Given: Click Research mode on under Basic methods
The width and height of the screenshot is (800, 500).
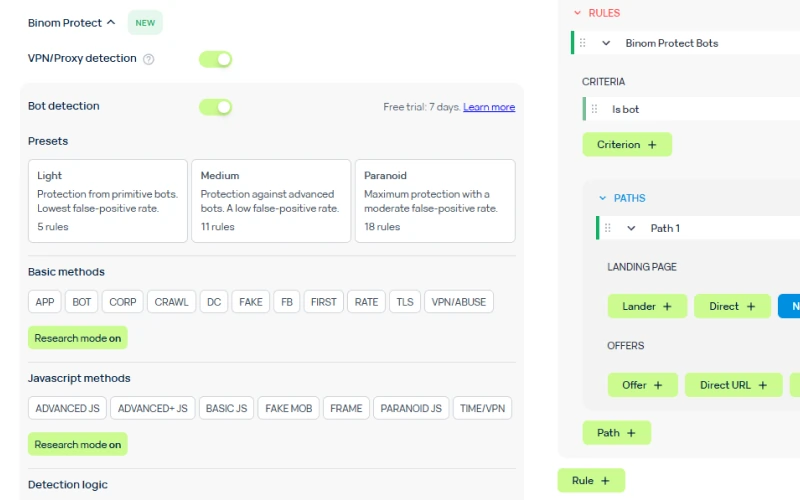Looking at the screenshot, I should coord(78,338).
